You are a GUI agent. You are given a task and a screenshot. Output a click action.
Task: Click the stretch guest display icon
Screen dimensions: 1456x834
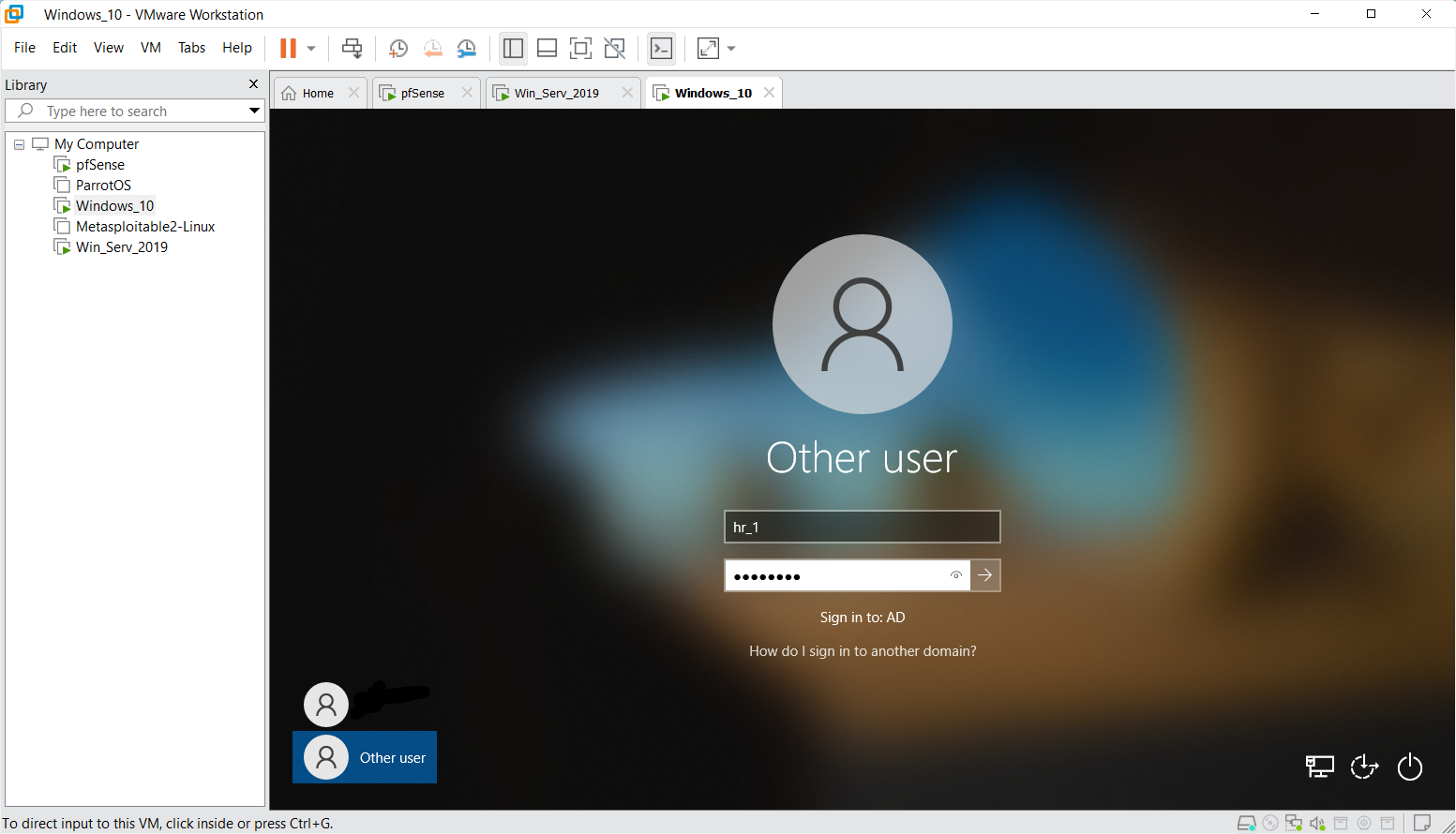point(708,48)
